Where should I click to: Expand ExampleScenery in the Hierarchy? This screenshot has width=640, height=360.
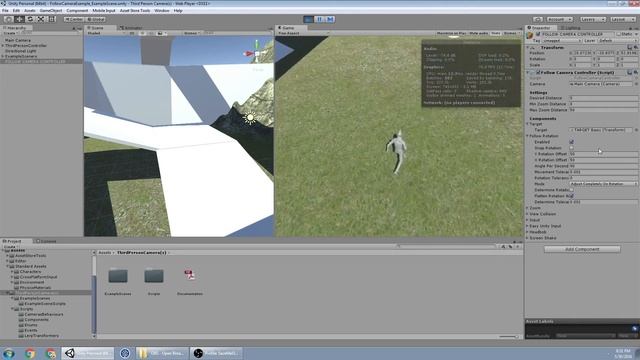[3, 56]
